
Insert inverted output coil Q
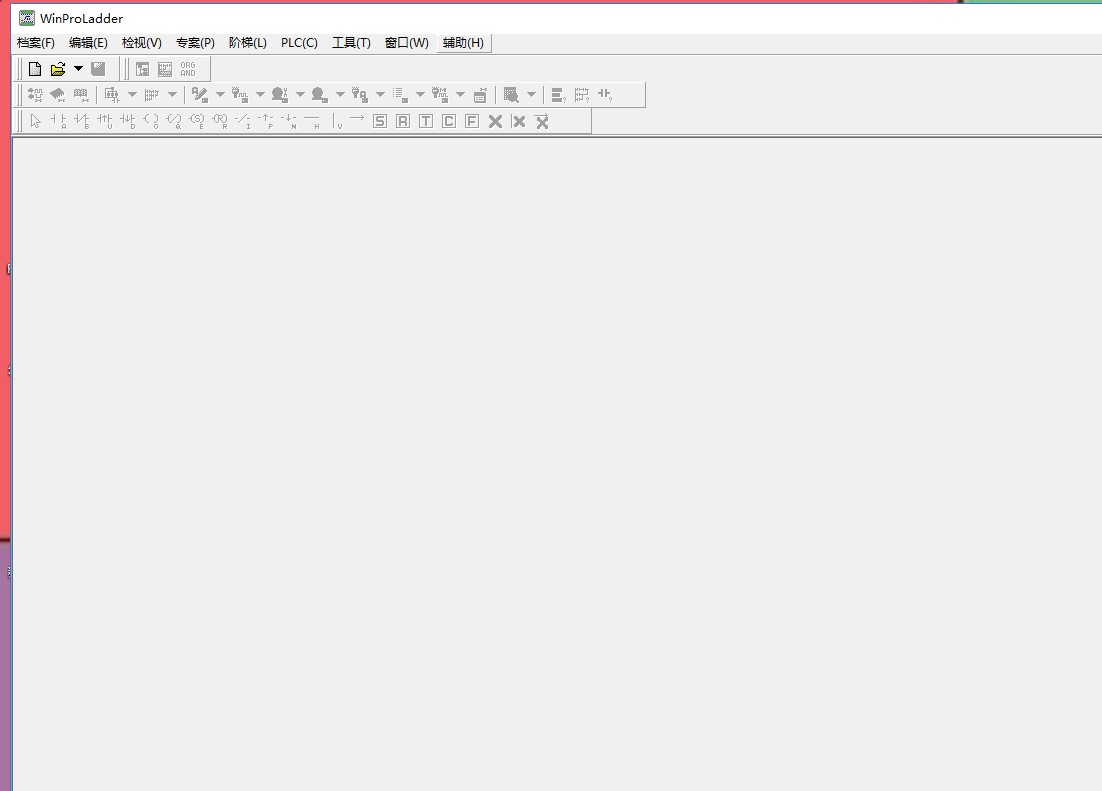pyautogui.click(x=174, y=121)
